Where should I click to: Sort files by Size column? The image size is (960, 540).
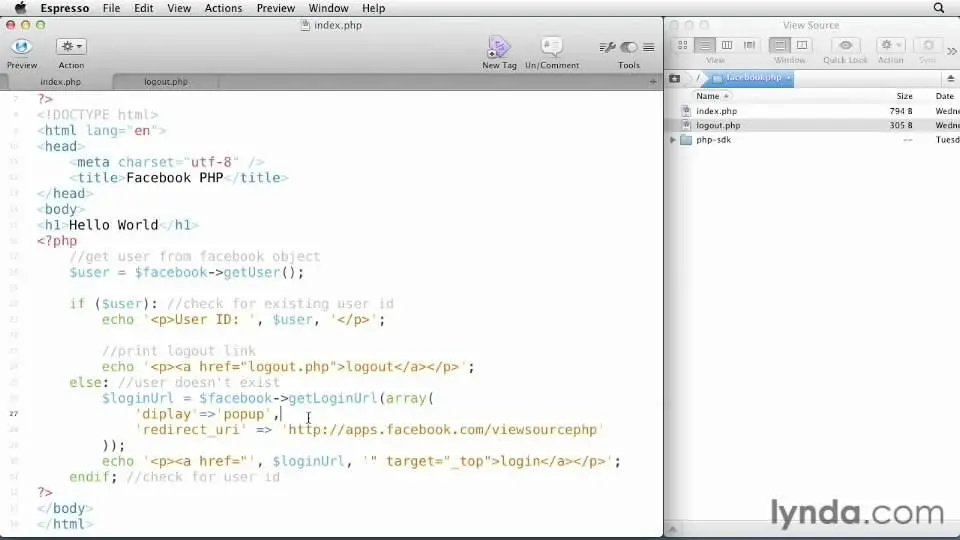coord(904,96)
